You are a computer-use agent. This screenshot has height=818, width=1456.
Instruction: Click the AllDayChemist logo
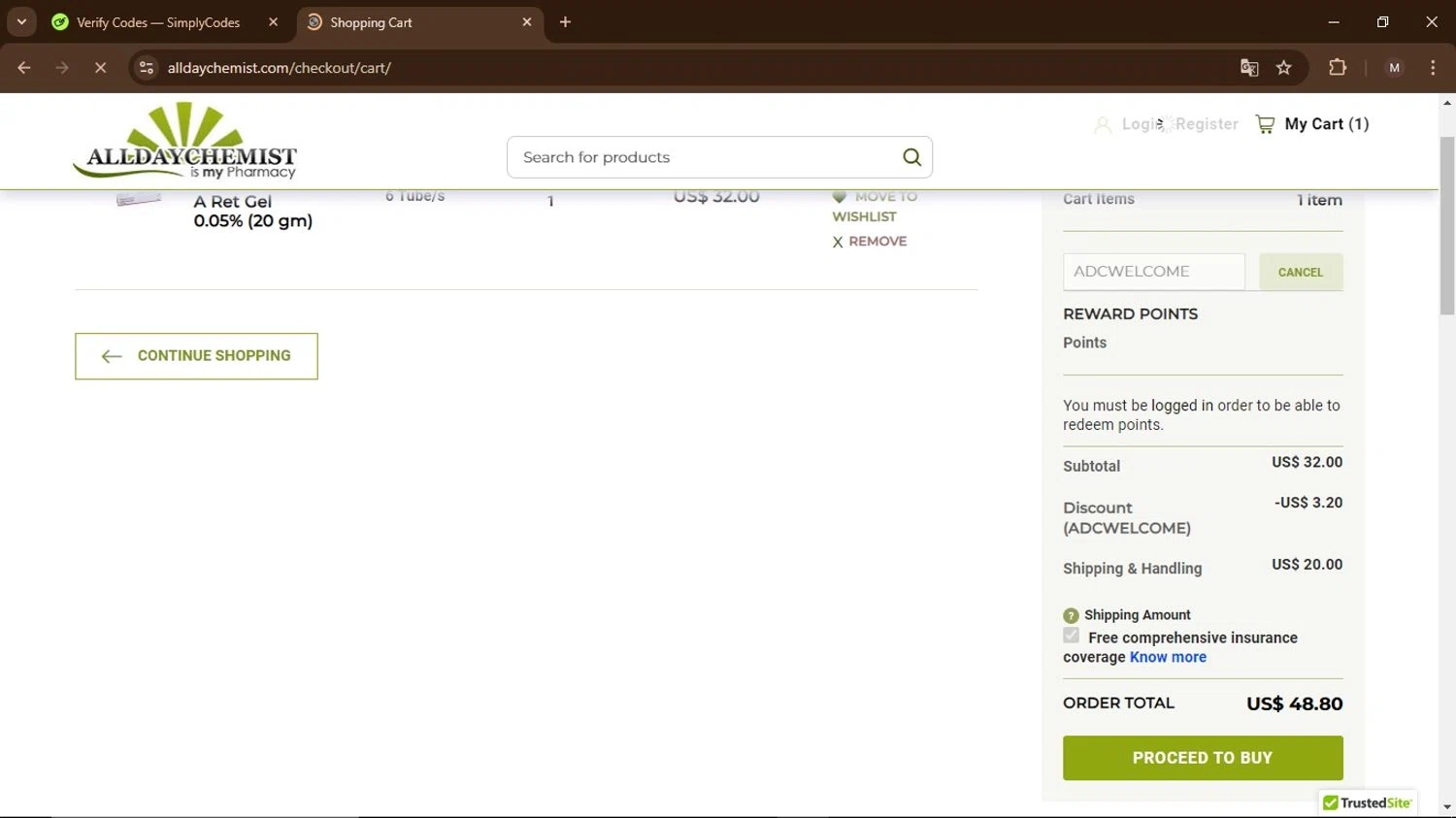click(x=184, y=141)
